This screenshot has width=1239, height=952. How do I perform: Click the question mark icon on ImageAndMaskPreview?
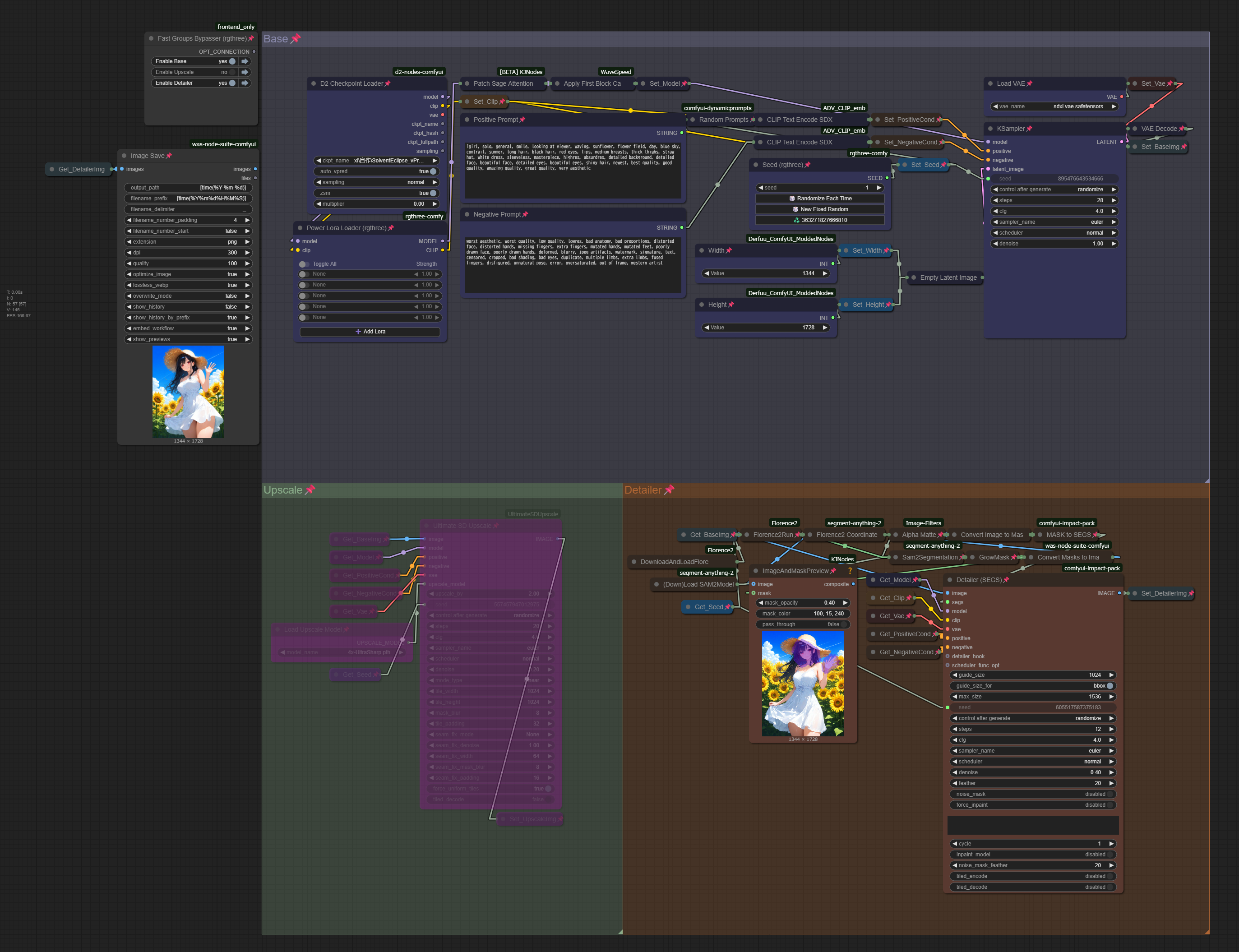click(x=850, y=571)
